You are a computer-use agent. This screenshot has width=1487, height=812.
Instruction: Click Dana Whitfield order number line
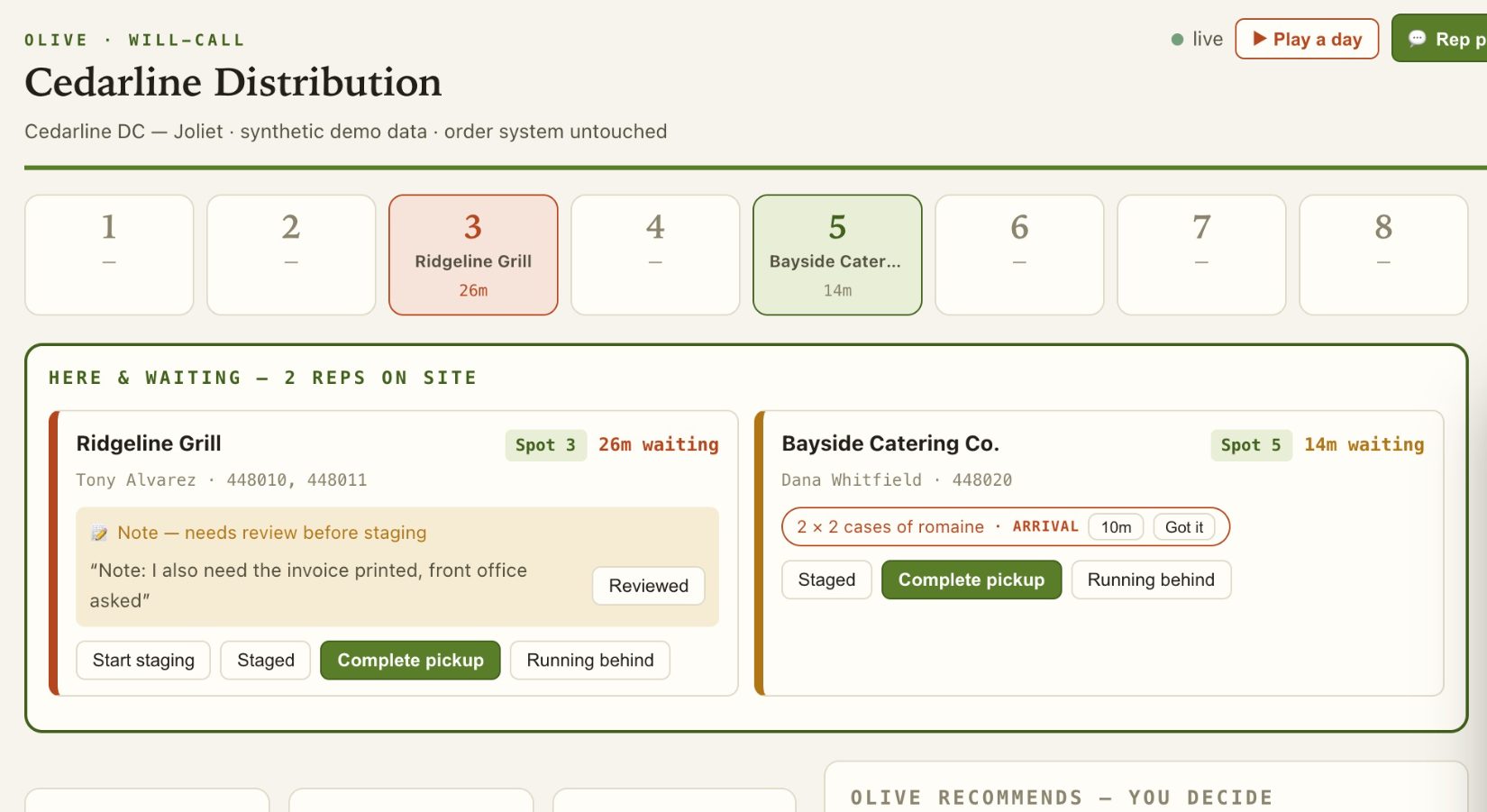click(x=897, y=480)
